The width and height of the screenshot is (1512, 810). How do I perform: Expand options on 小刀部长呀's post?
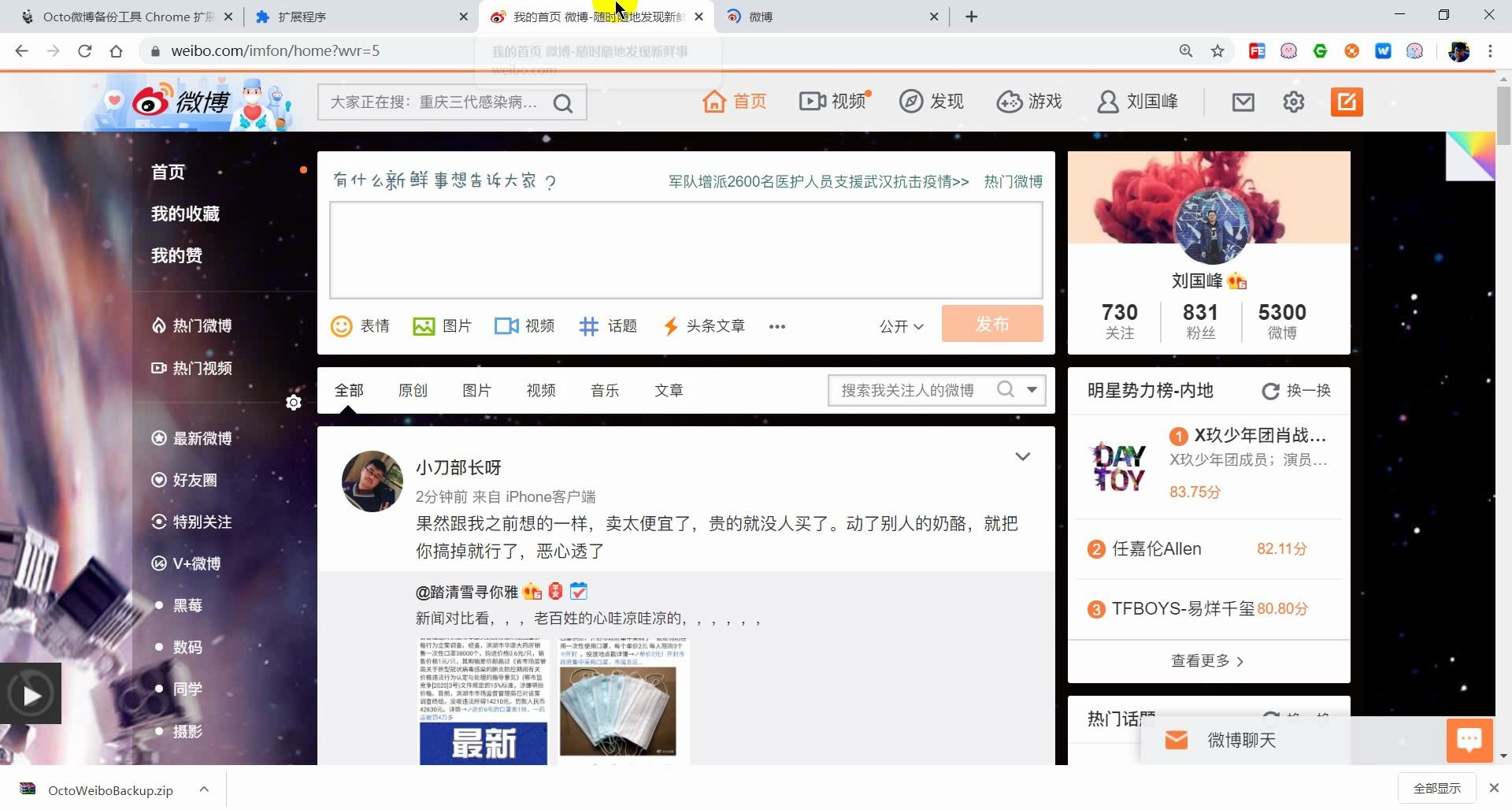point(1022,456)
